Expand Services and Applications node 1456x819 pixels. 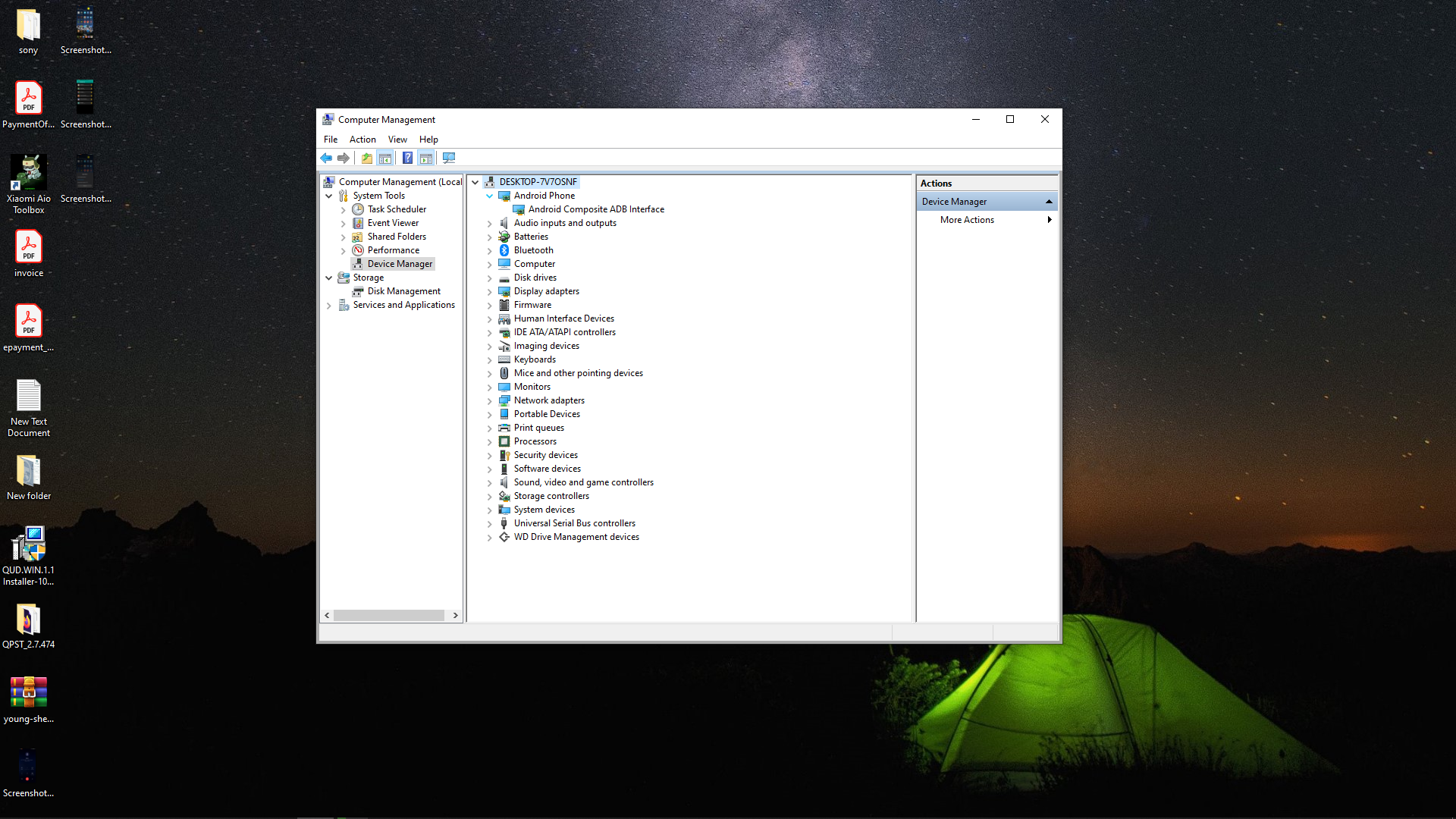329,305
